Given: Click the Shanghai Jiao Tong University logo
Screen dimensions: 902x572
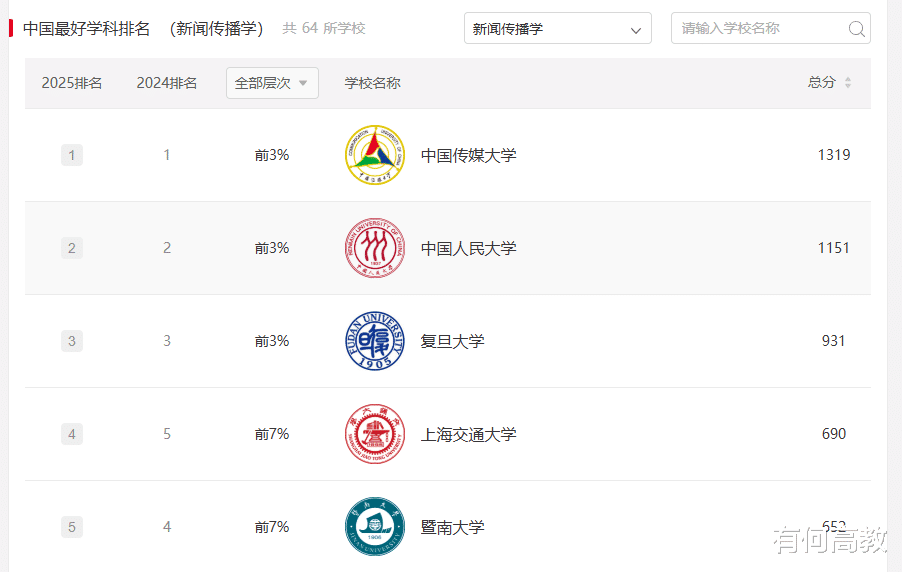Looking at the screenshot, I should click(x=374, y=434).
